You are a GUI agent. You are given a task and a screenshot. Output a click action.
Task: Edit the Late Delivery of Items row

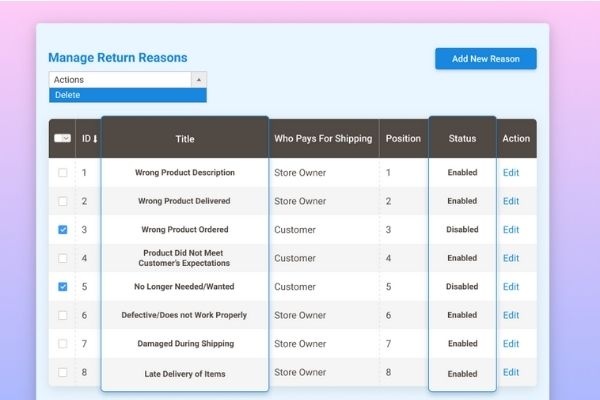(x=510, y=373)
